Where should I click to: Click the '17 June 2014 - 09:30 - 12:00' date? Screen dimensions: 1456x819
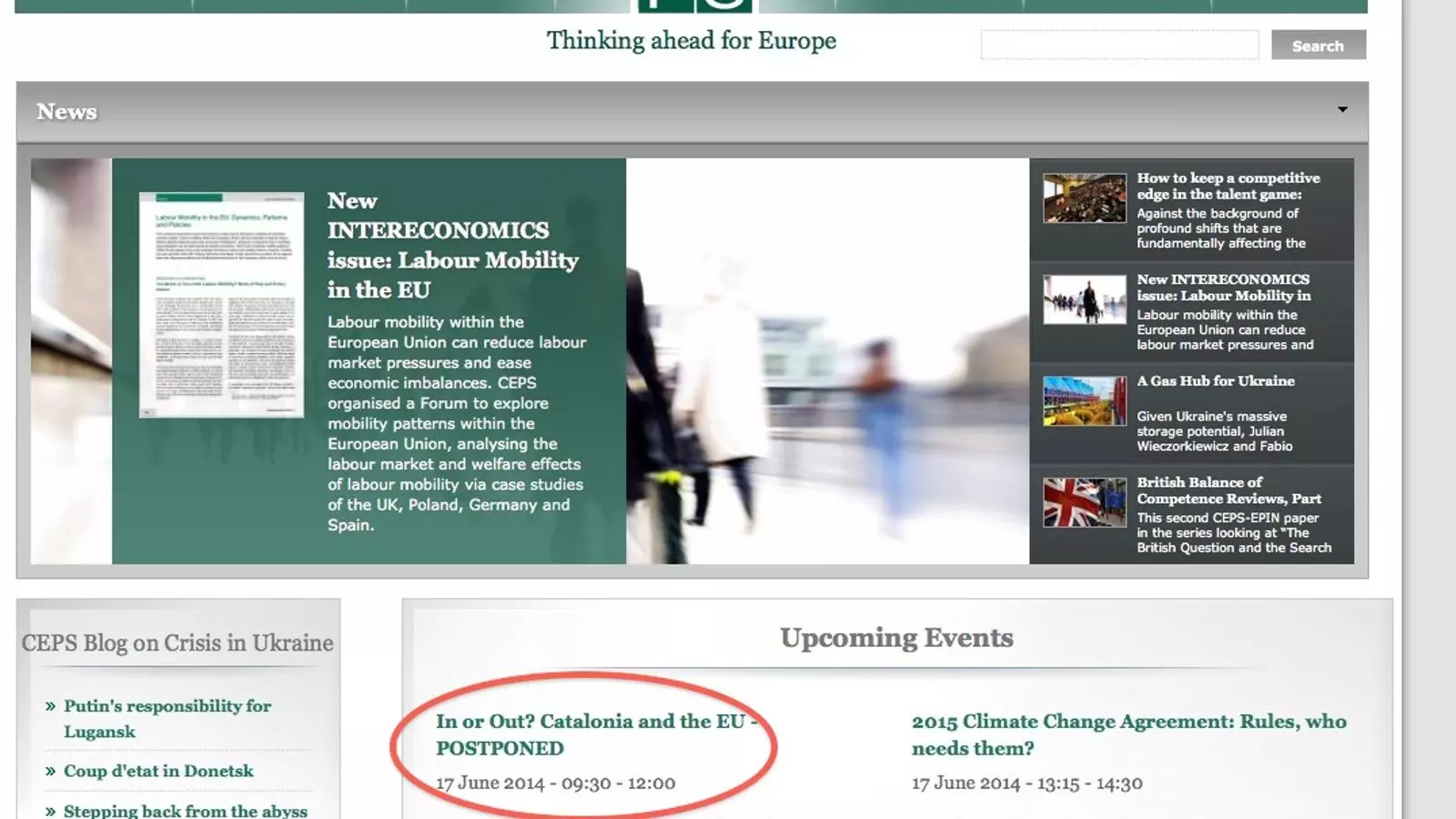(555, 783)
